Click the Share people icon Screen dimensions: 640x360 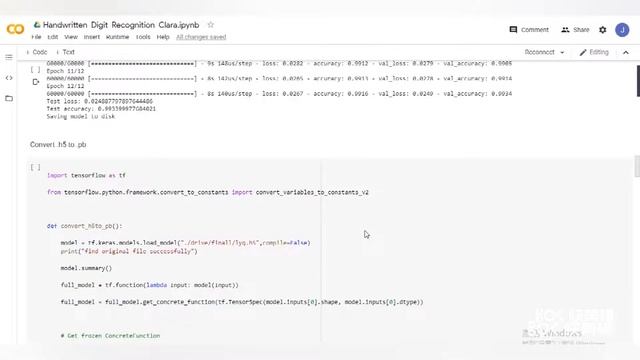pyautogui.click(x=565, y=29)
